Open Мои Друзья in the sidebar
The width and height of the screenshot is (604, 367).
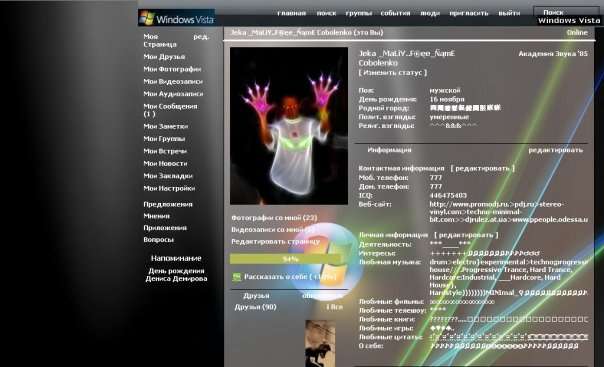164,57
